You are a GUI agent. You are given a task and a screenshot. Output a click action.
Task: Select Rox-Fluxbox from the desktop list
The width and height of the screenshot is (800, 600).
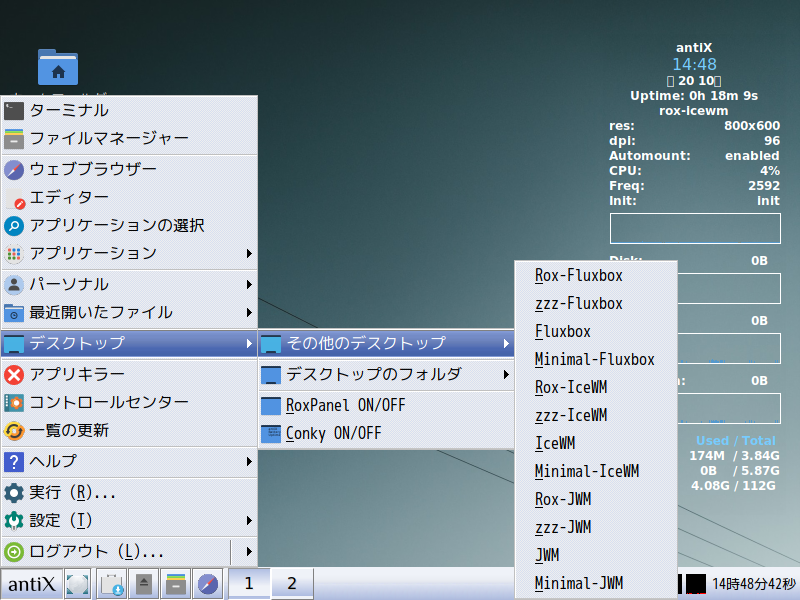[x=596, y=276]
